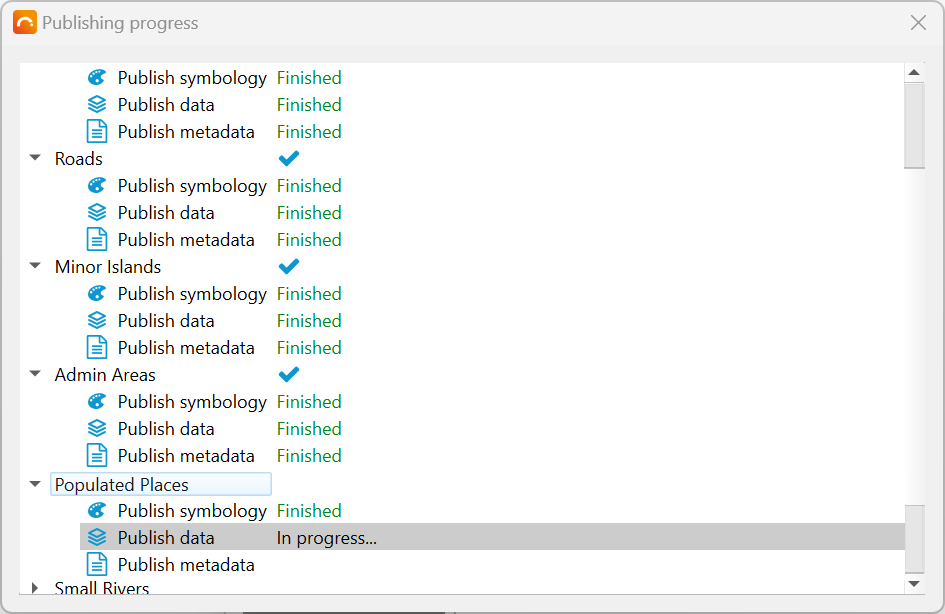Click the Publish data icon under Populated Places
The width and height of the screenshot is (945, 614).
tap(96, 537)
